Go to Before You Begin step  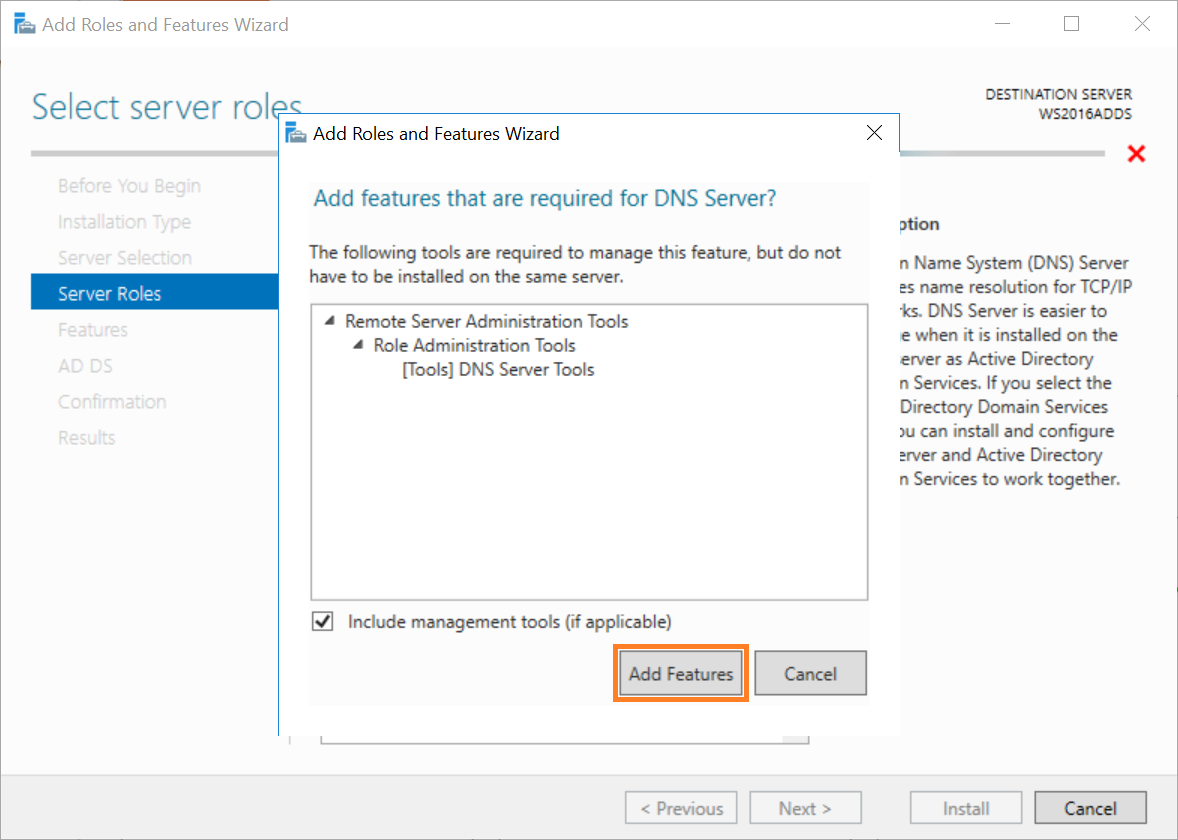pyautogui.click(x=129, y=186)
